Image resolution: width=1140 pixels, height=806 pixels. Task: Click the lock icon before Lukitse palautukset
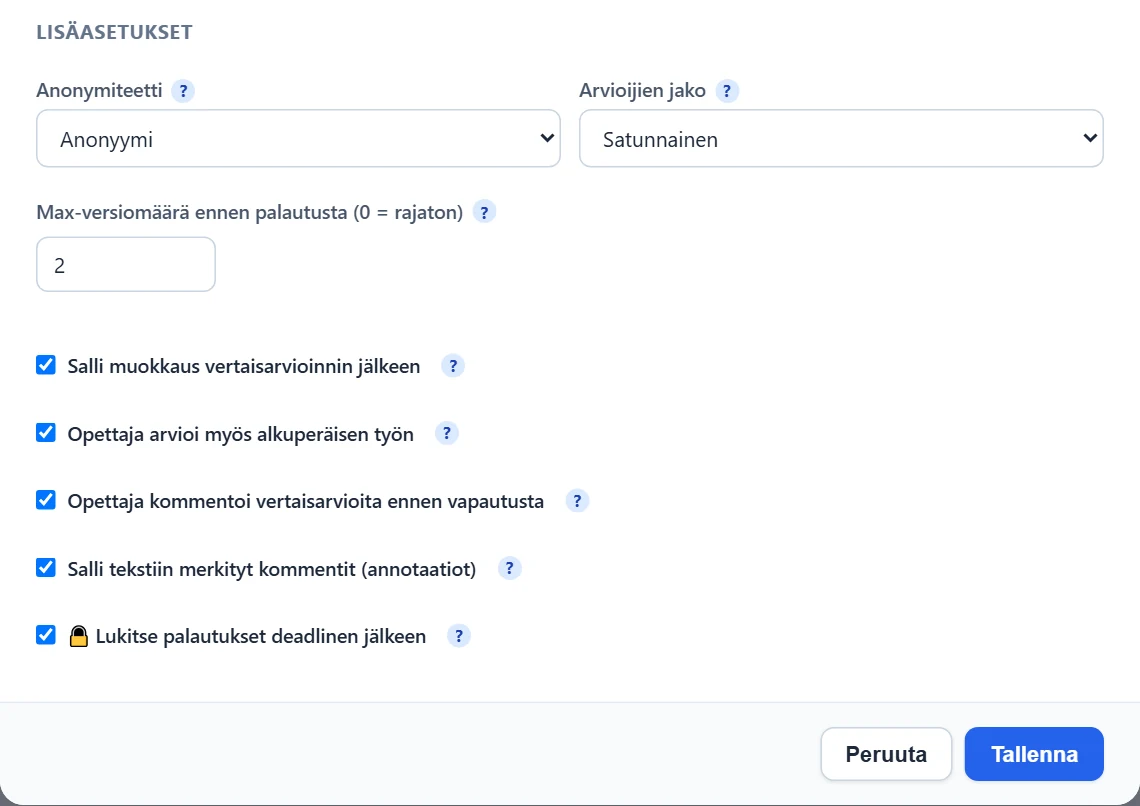tap(79, 636)
